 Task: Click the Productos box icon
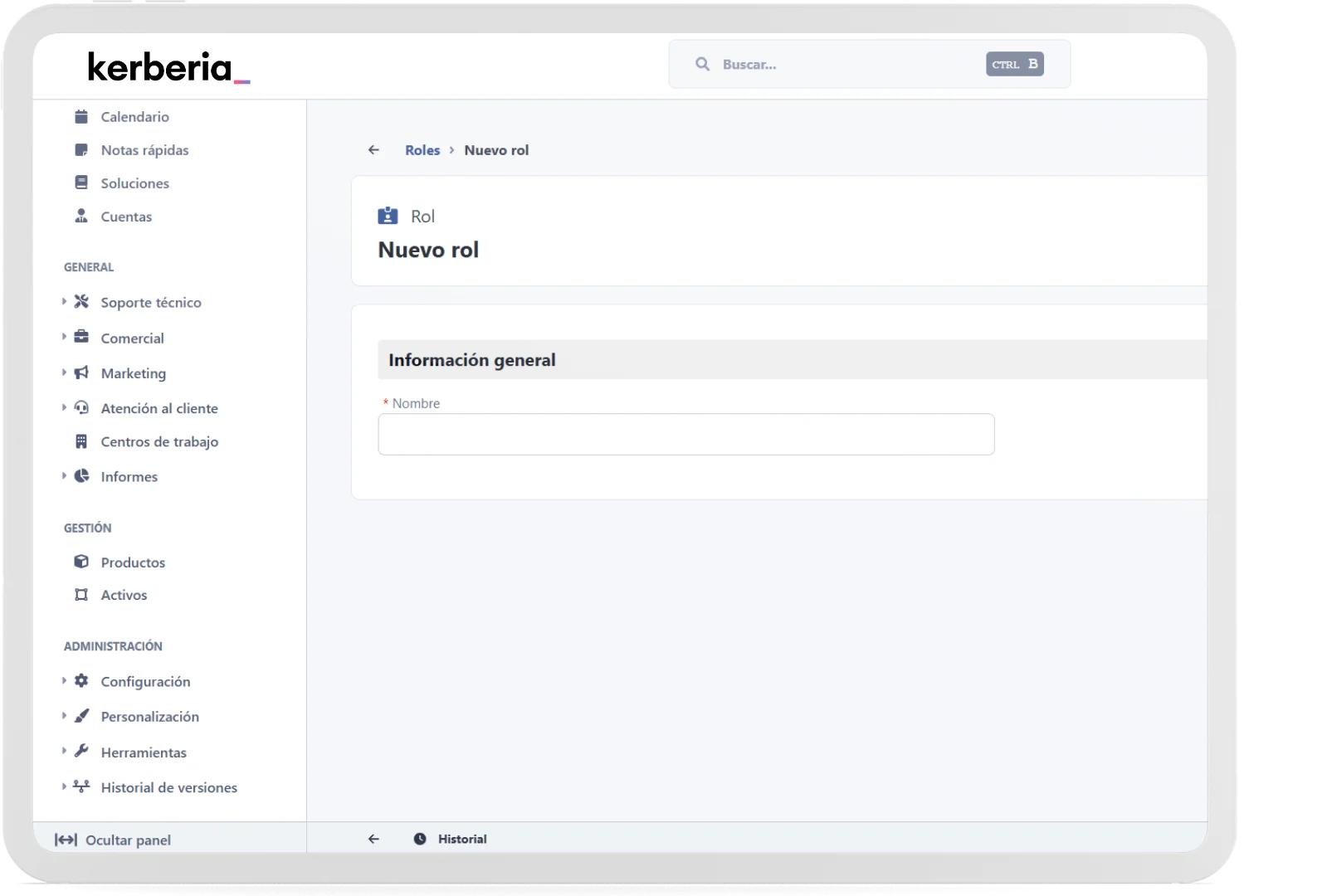pyautogui.click(x=81, y=562)
